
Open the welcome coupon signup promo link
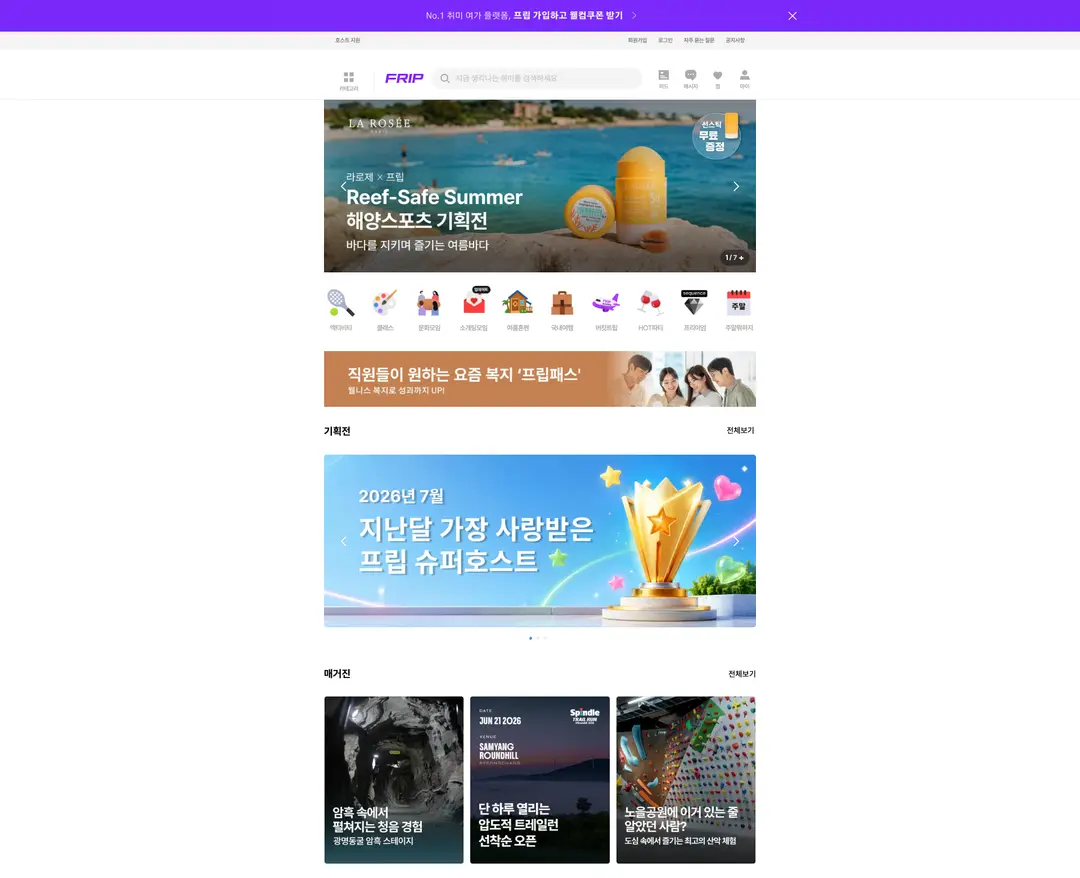click(x=530, y=15)
